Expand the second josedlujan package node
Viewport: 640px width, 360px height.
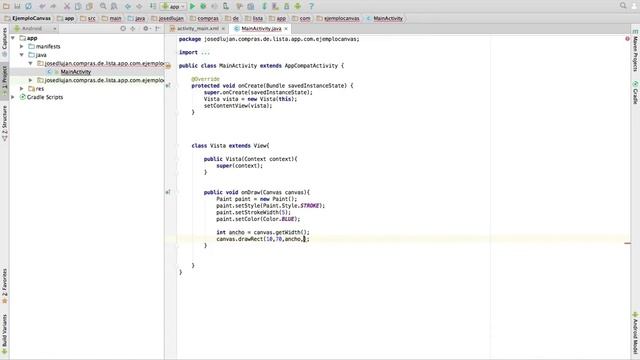coord(30,80)
